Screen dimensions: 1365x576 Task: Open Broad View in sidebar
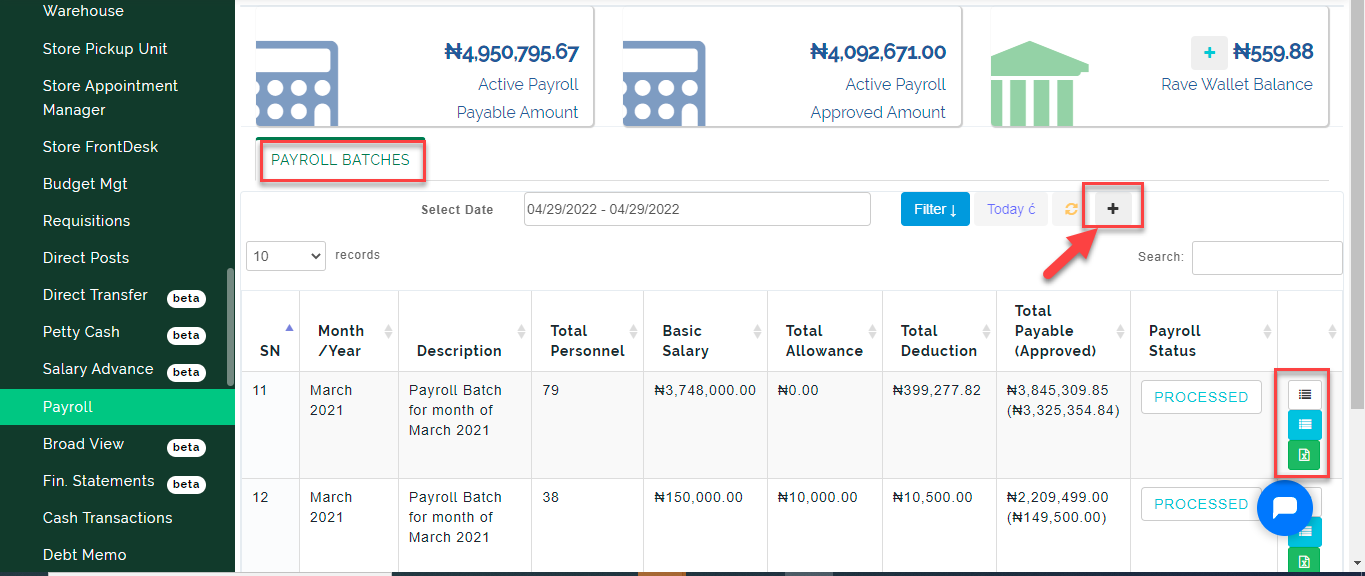[83, 444]
